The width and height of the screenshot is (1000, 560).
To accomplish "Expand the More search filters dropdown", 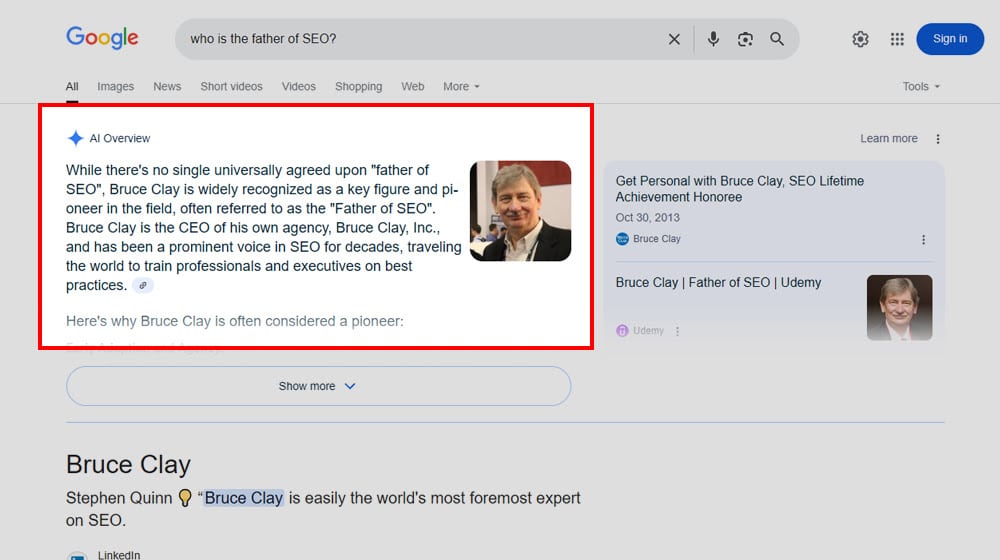I will click(x=461, y=87).
